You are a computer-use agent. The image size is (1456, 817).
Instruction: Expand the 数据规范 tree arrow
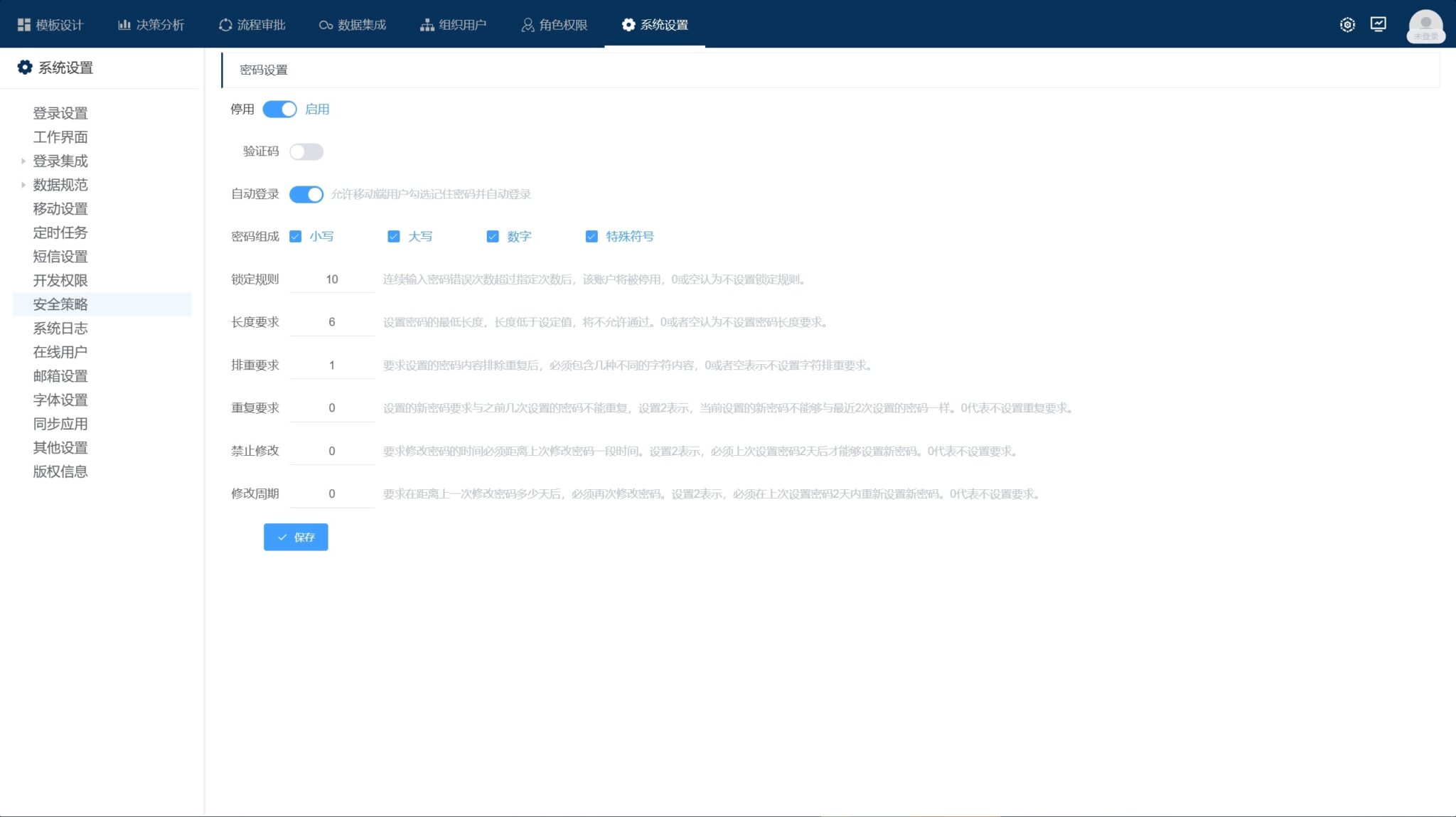click(x=23, y=185)
